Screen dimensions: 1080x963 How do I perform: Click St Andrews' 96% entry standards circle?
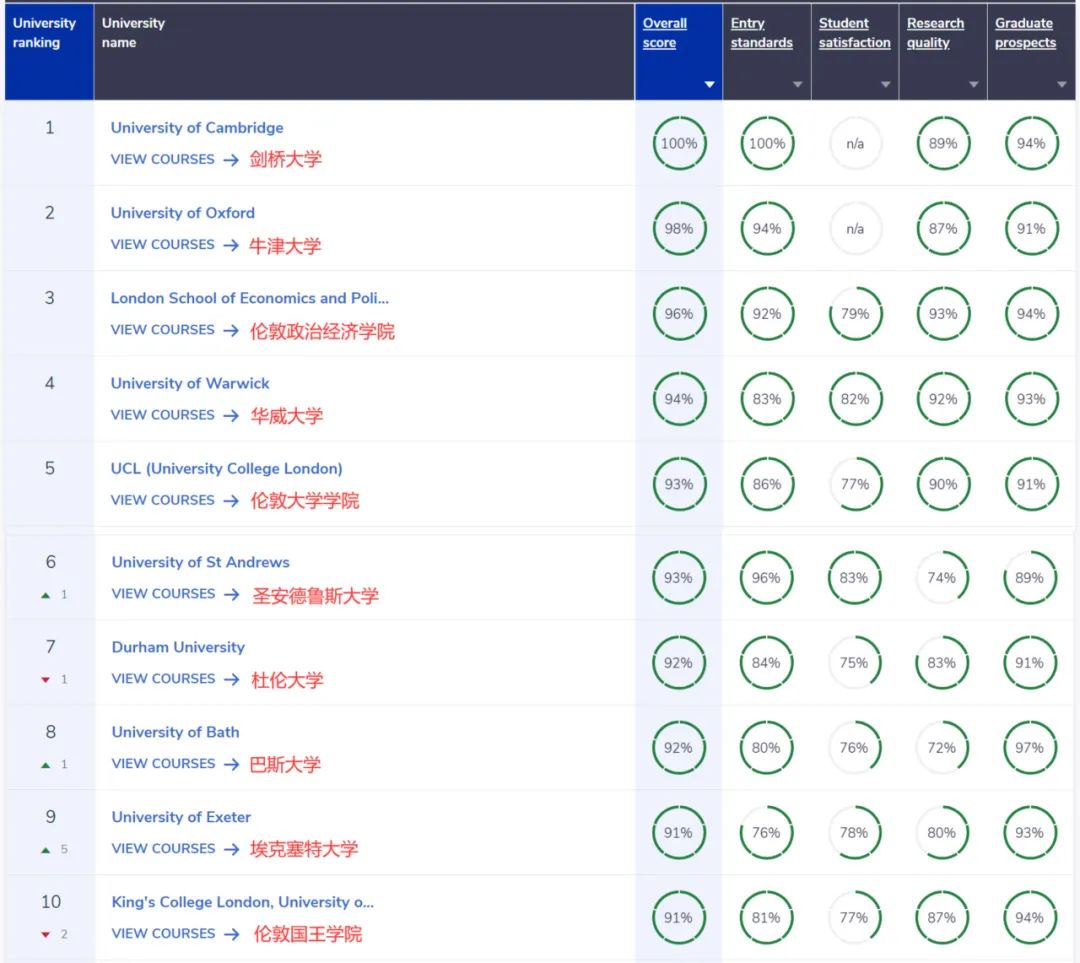pos(766,578)
